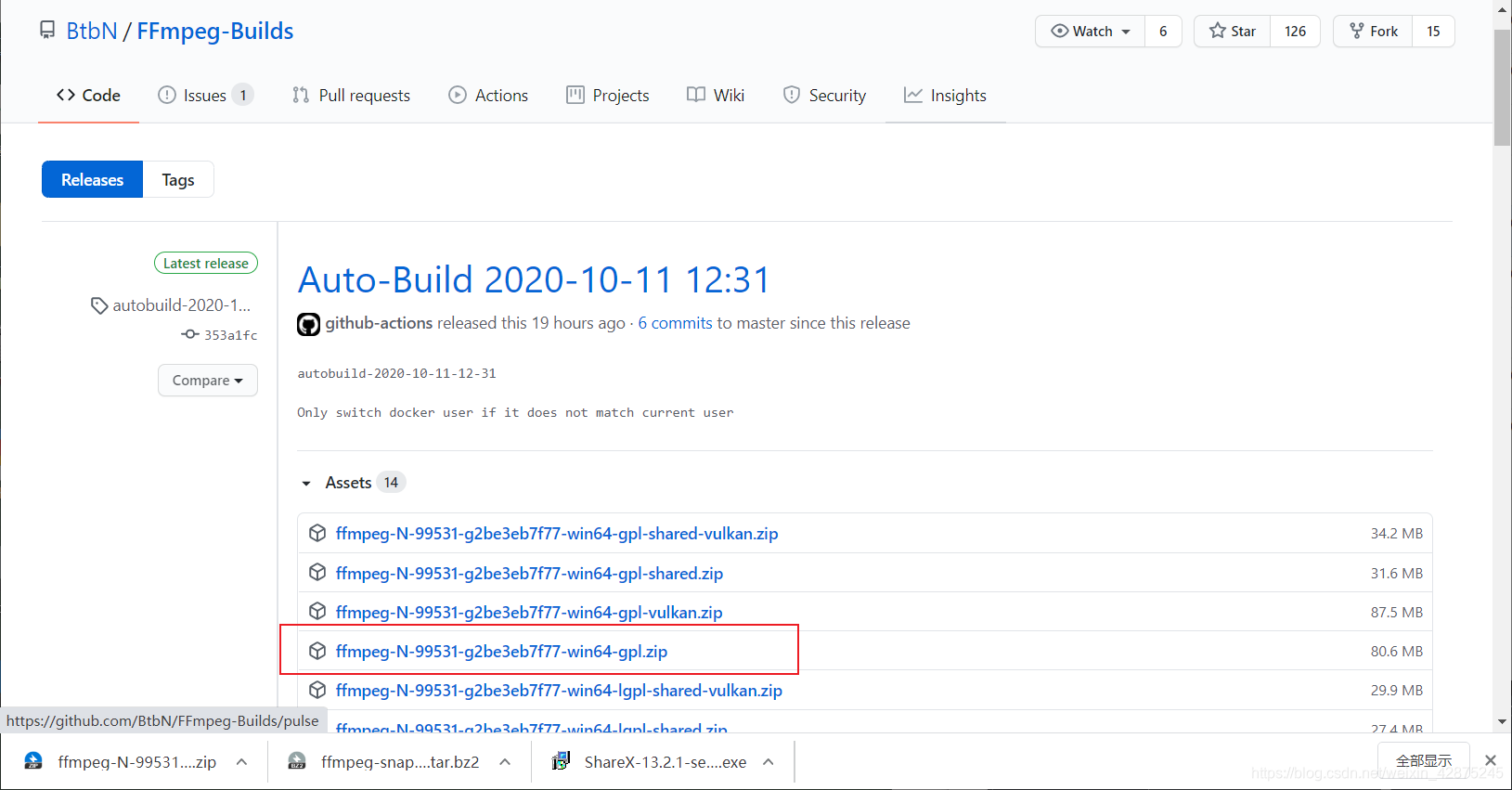1512x790 pixels.
Task: Click the 29.9 MB size text
Action: pos(1397,691)
